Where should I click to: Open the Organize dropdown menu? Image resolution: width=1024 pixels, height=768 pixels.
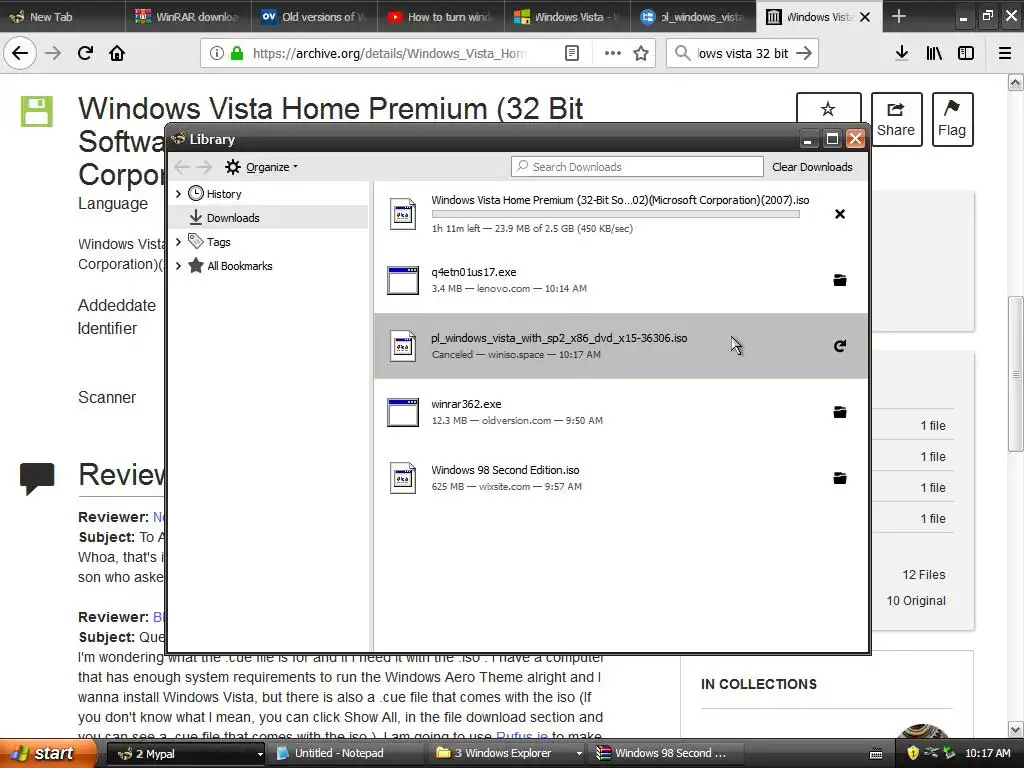[272, 167]
